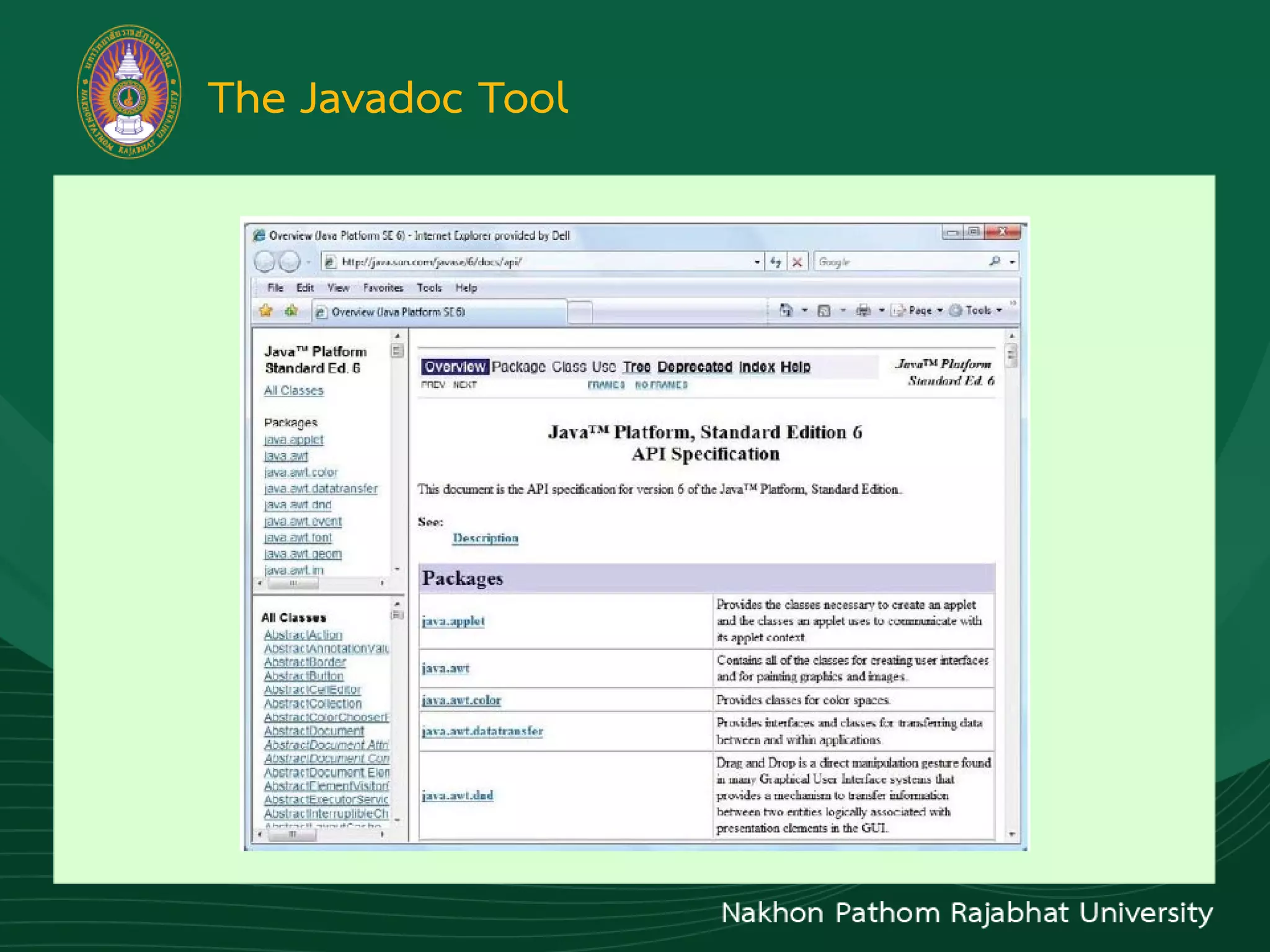Select the Overview navigation item

click(x=455, y=366)
